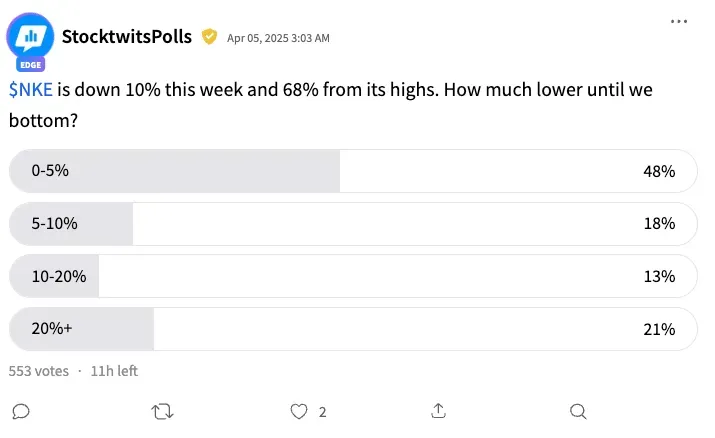
Task: Like the post with heart icon
Action: 299,412
